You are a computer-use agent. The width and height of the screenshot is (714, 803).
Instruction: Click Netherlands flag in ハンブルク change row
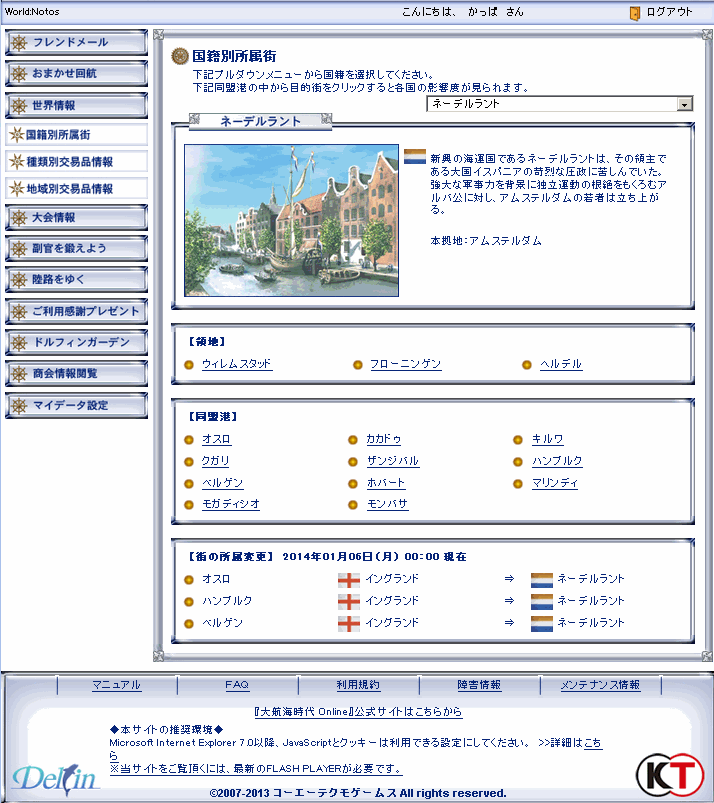tap(542, 602)
